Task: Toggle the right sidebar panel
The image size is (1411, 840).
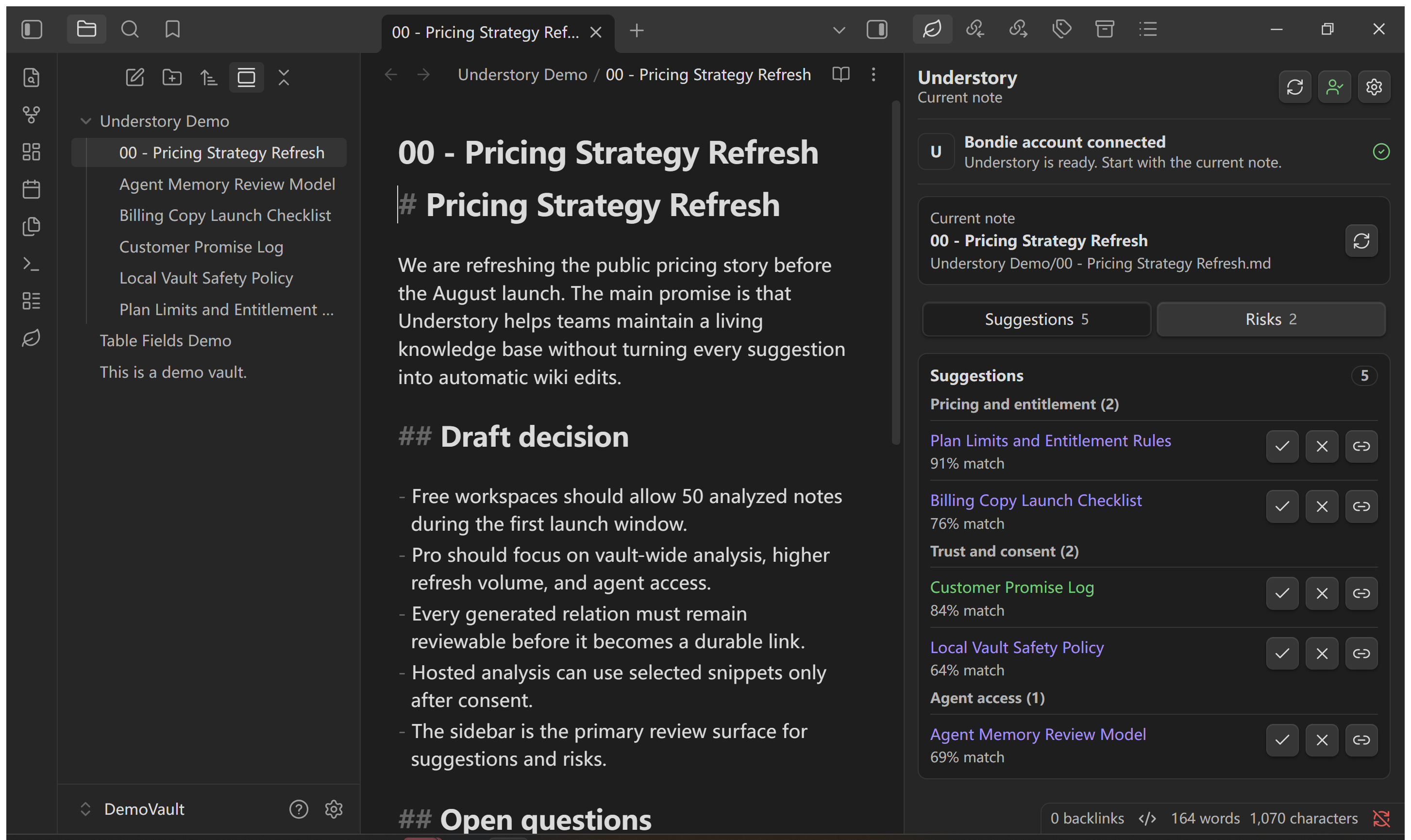Action: click(877, 30)
